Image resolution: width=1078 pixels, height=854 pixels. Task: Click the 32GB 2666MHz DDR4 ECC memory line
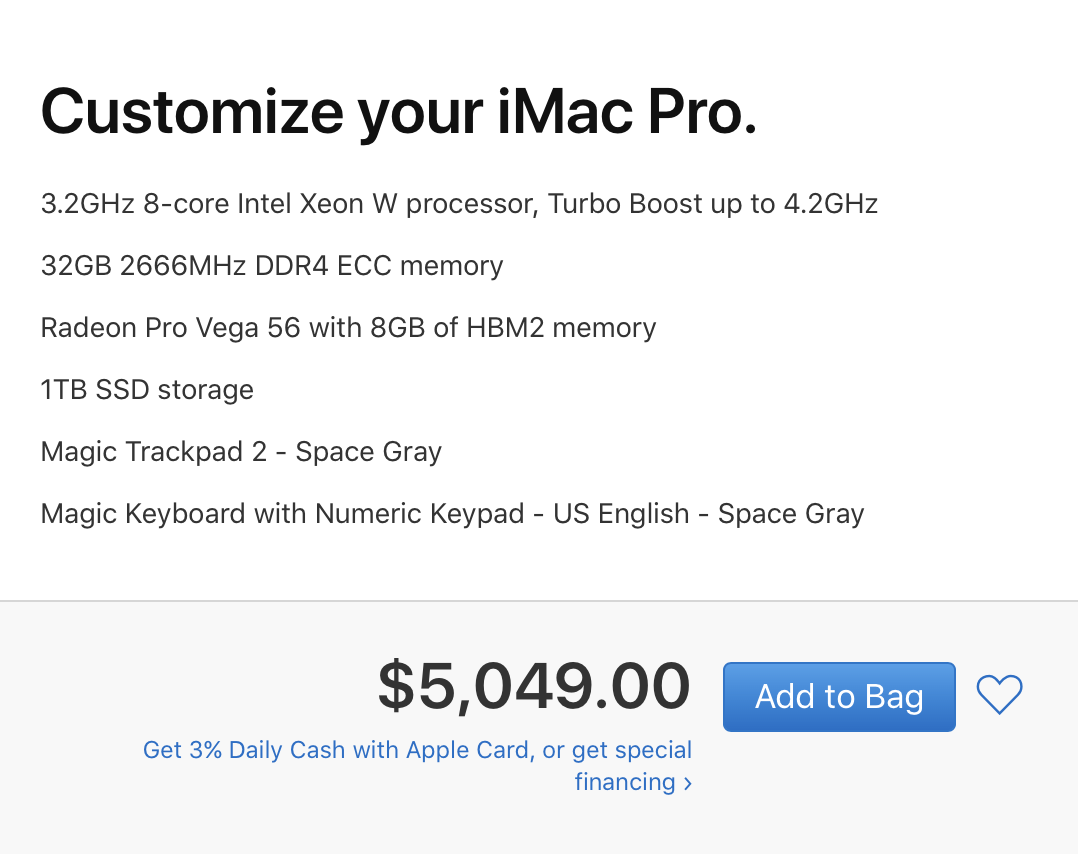coord(272,266)
